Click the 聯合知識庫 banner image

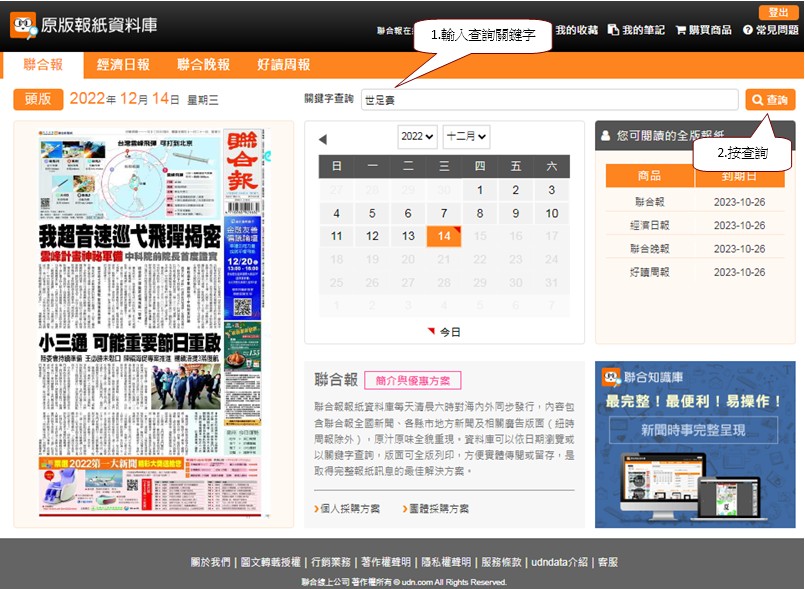click(x=695, y=444)
